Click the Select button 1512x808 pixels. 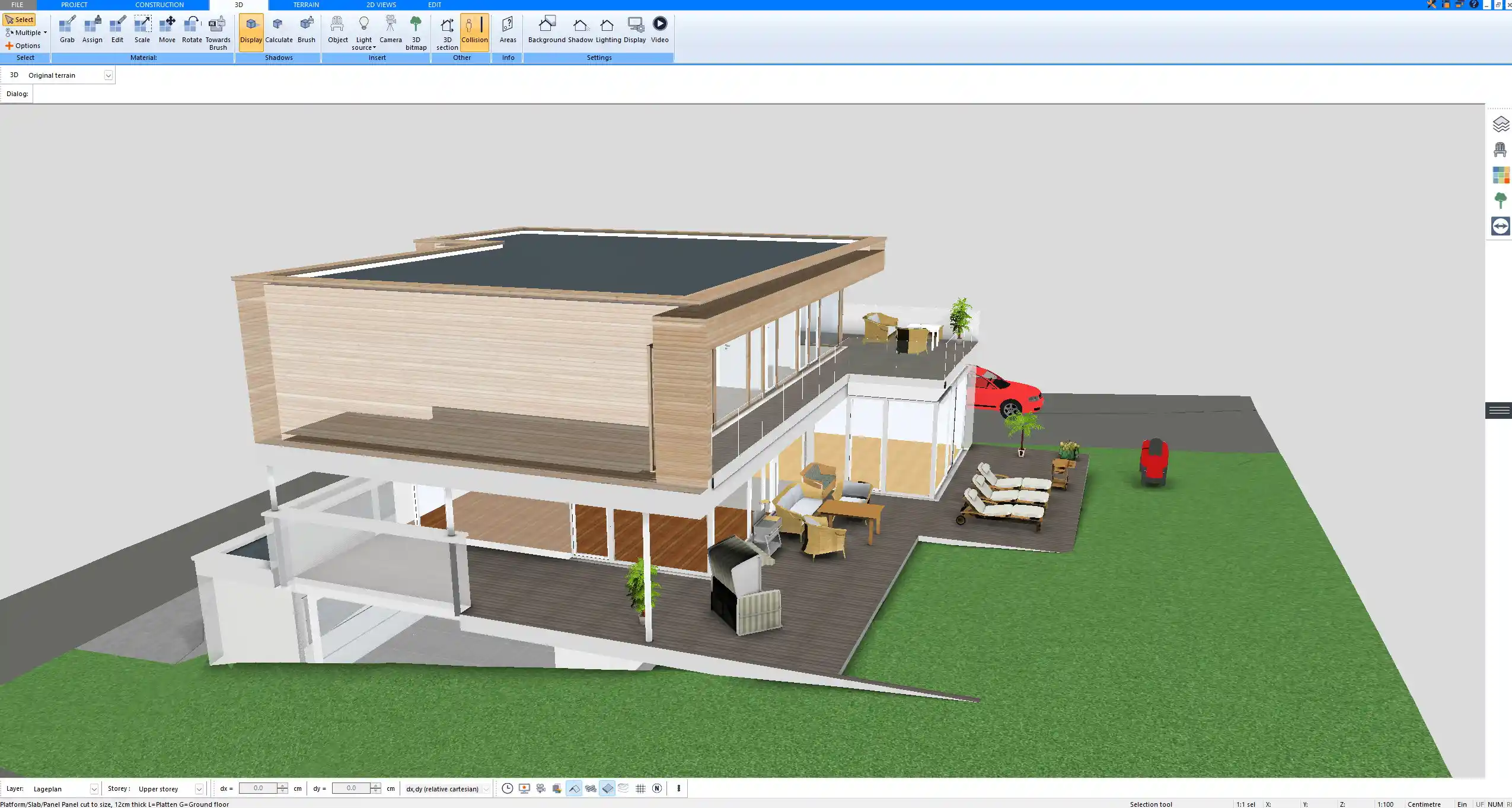point(20,19)
